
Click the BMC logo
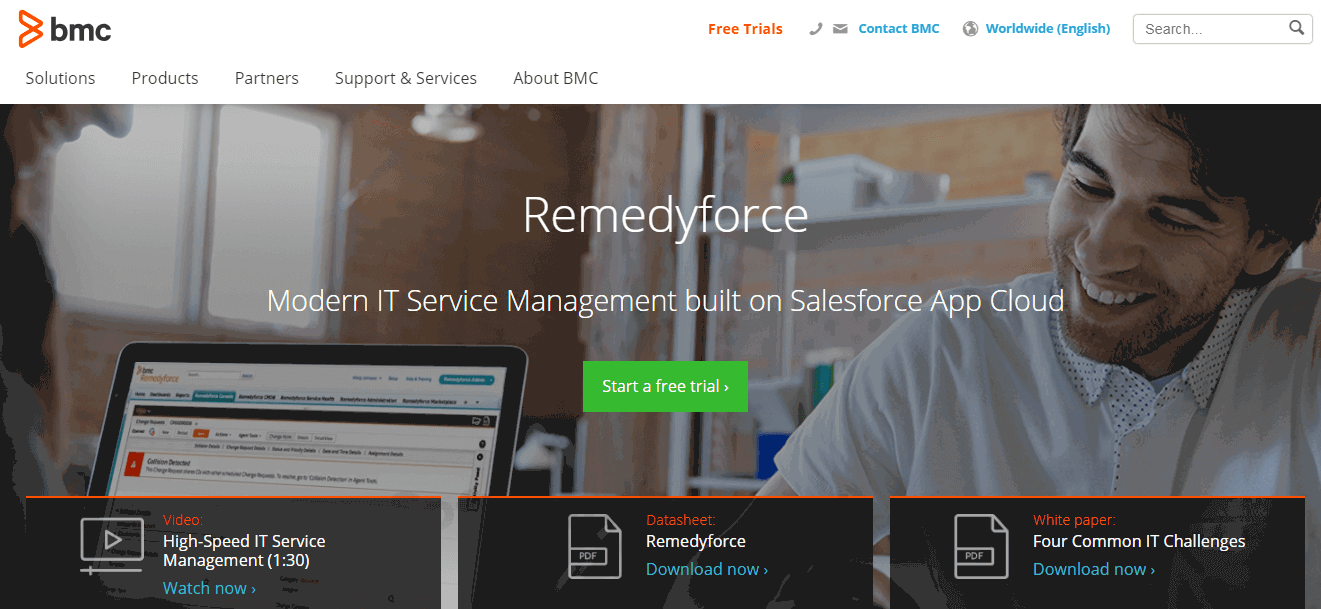[65, 29]
